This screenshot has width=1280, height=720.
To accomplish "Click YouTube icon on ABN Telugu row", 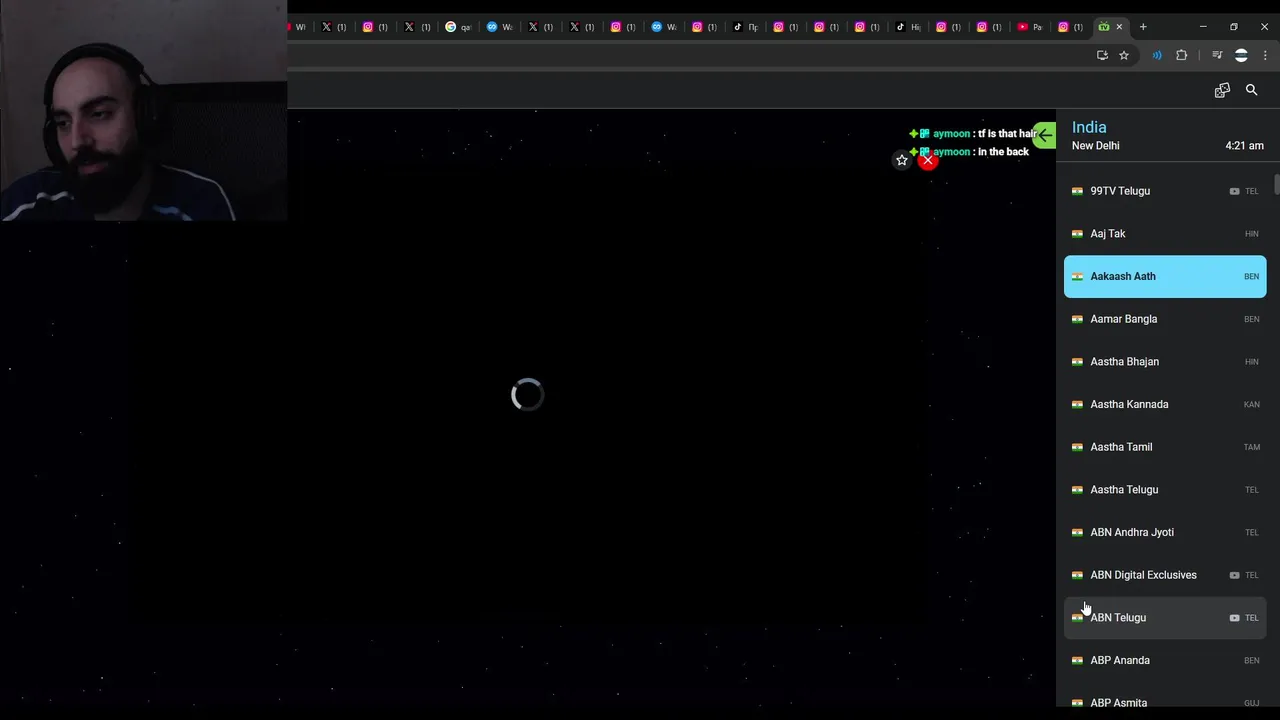I will coord(1234,618).
